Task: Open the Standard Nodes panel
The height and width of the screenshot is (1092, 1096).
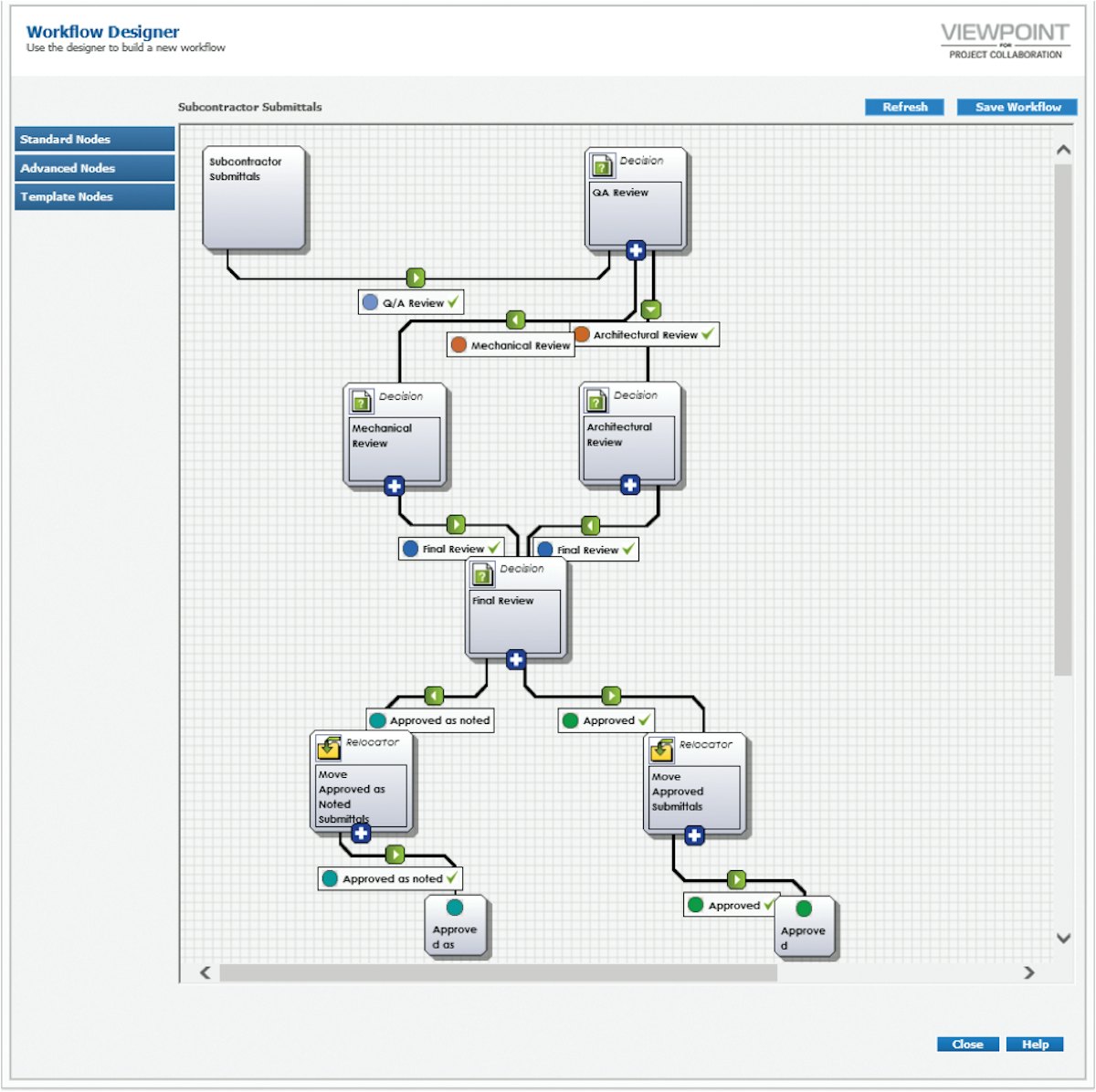Action: [94, 140]
